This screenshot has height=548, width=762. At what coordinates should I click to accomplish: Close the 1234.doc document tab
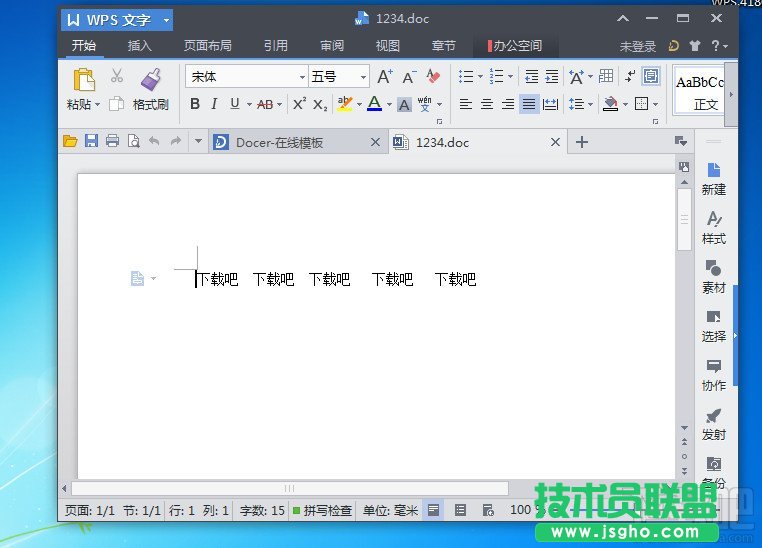click(x=555, y=142)
